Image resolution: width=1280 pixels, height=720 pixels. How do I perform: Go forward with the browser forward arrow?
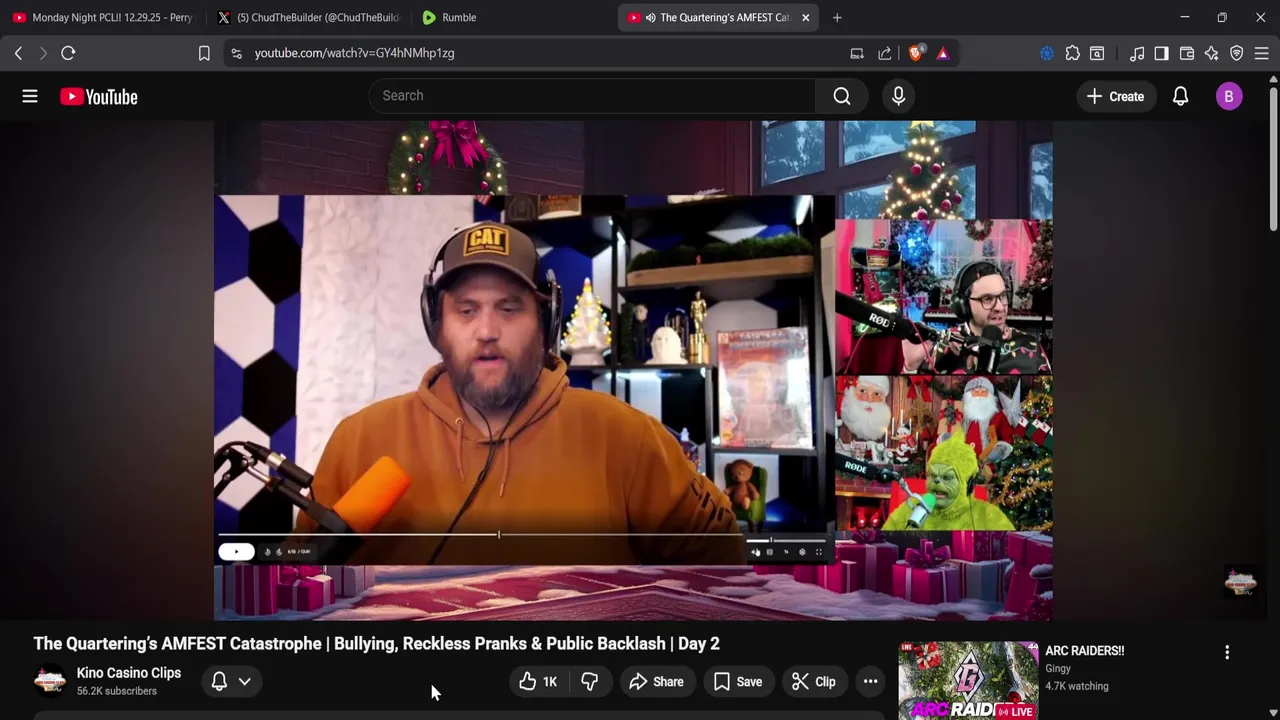43,53
